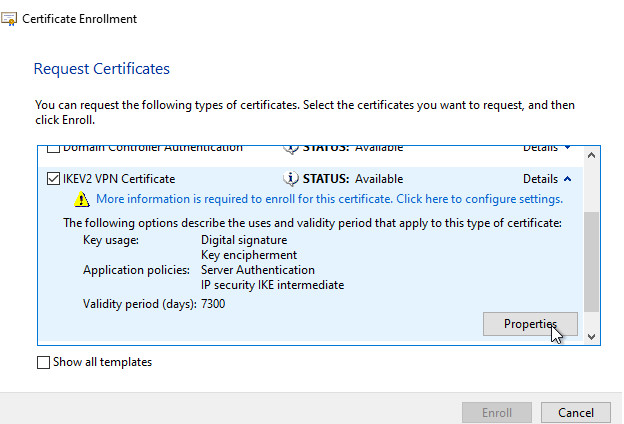Open certificate Properties

(529, 324)
